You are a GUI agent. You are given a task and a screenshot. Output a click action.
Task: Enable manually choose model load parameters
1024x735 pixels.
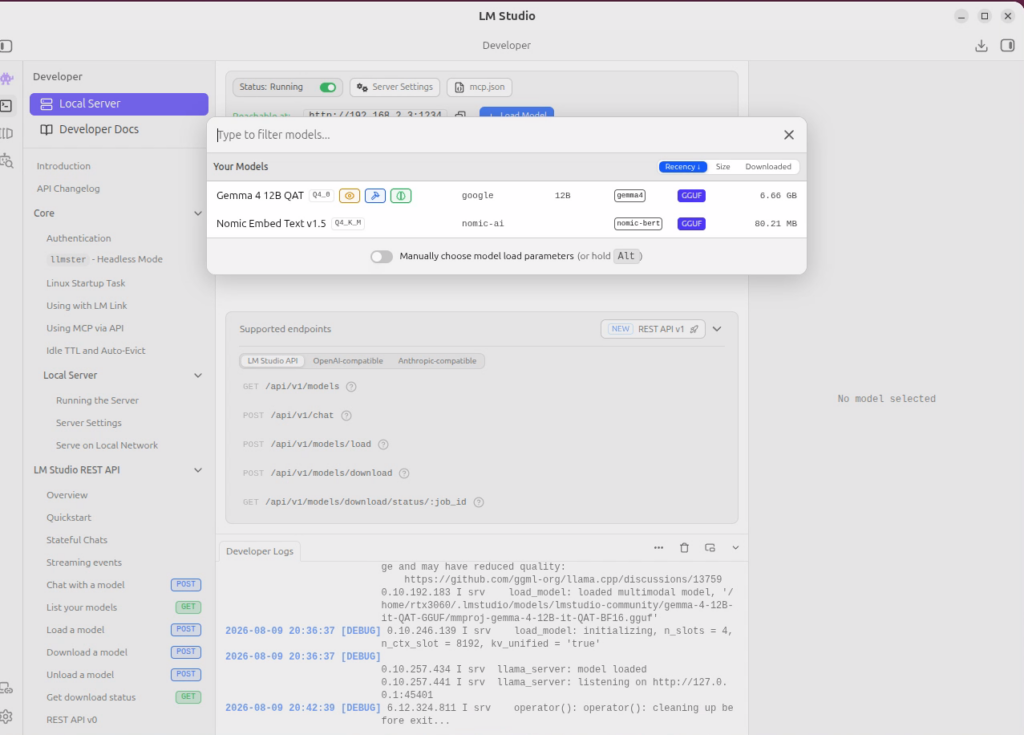381,256
